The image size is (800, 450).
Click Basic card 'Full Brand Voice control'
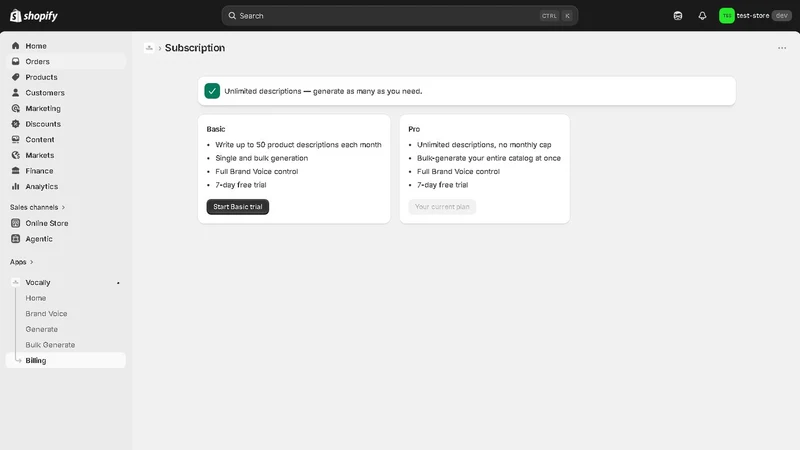pos(257,171)
